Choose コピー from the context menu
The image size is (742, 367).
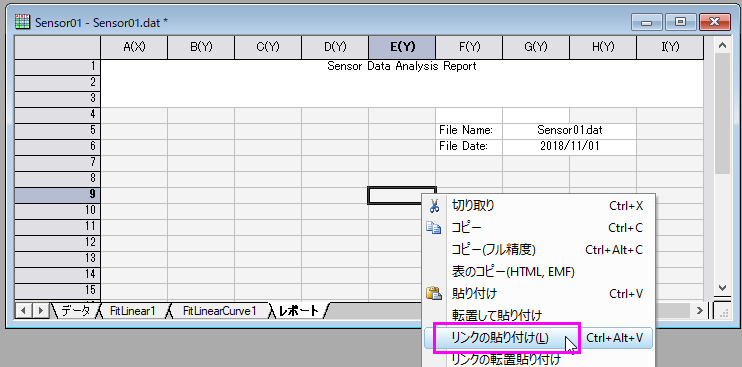pos(538,228)
